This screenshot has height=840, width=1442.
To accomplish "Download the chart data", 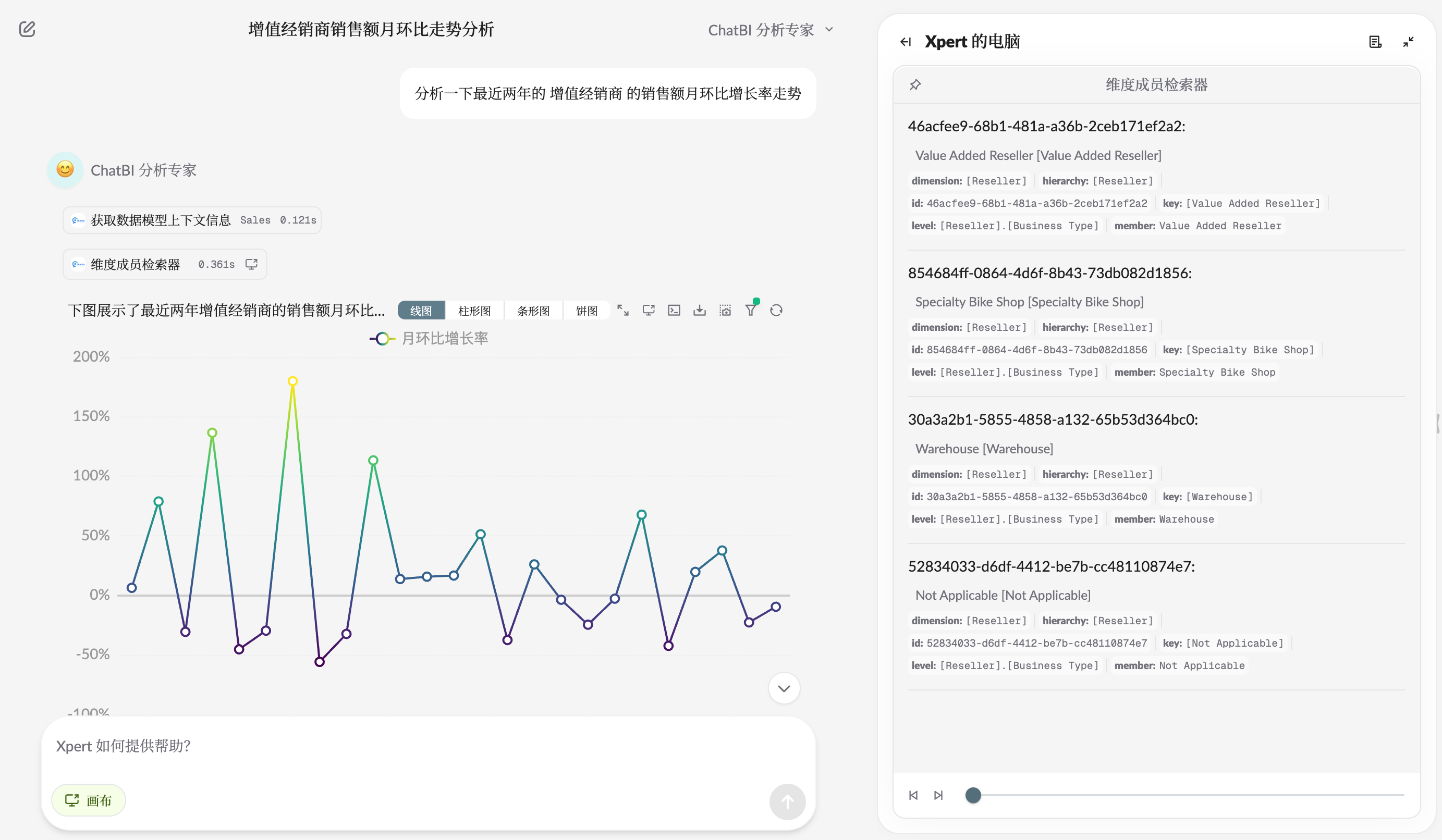I will point(699,311).
